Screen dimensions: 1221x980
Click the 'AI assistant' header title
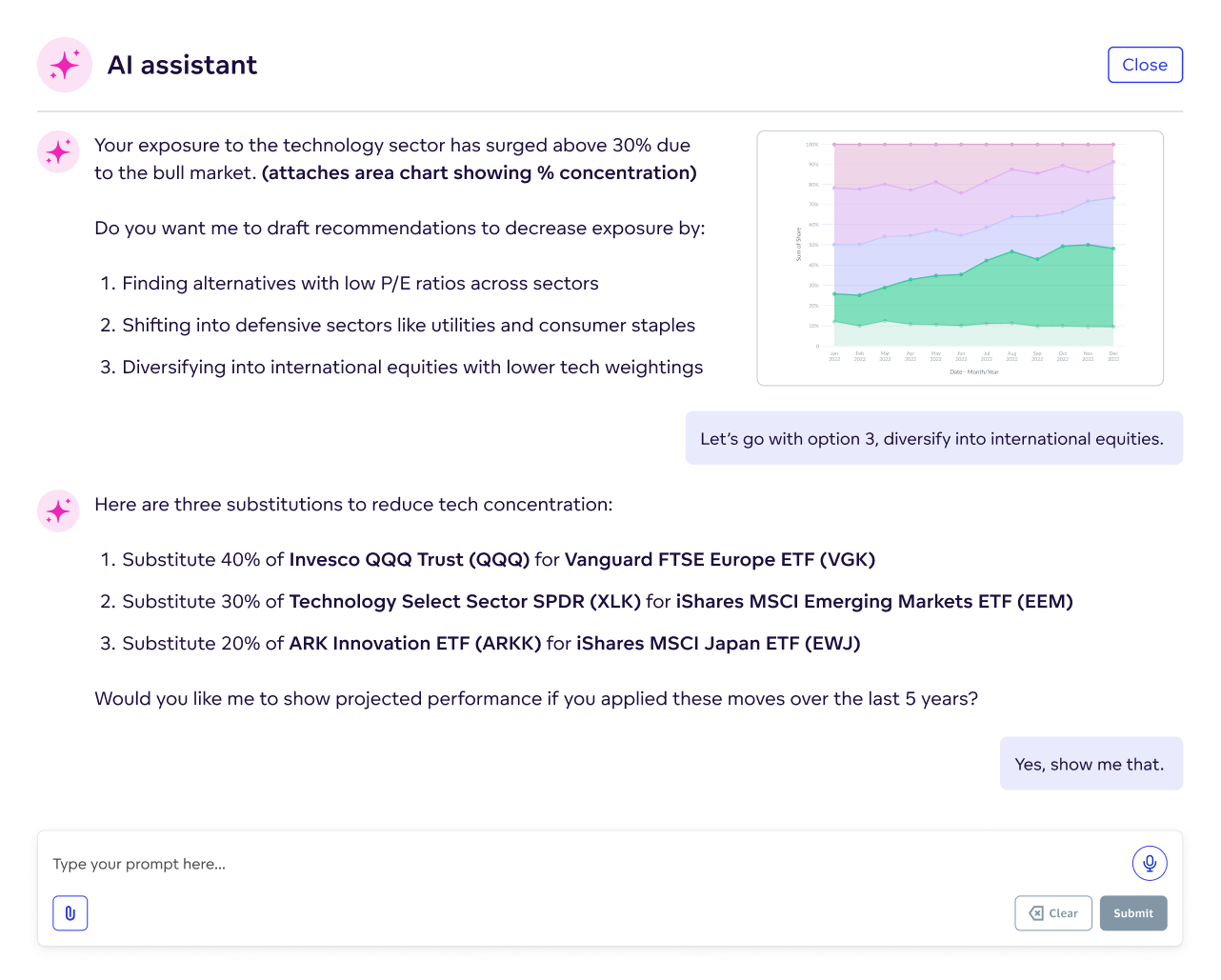[x=183, y=65]
